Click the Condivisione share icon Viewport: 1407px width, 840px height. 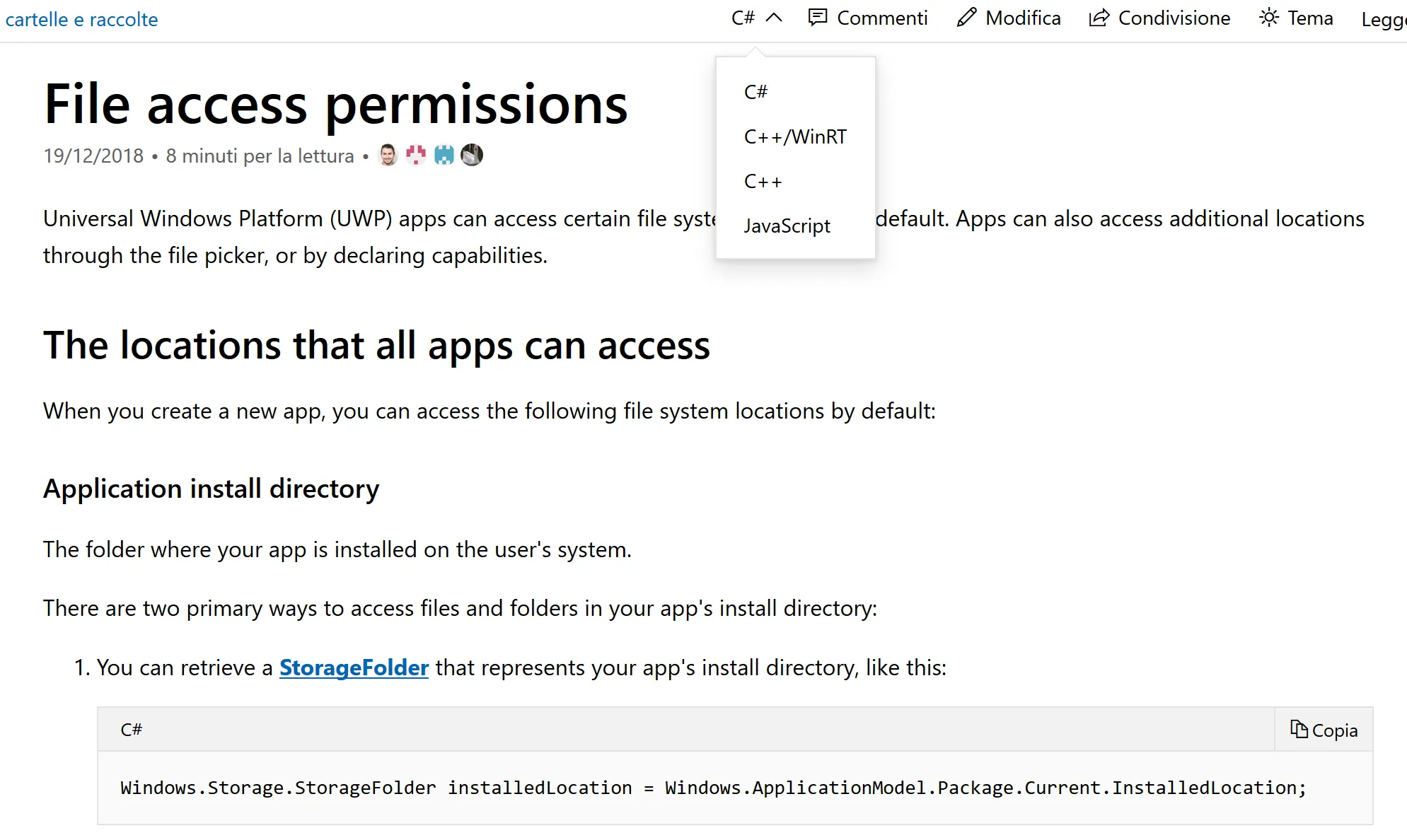1099,18
